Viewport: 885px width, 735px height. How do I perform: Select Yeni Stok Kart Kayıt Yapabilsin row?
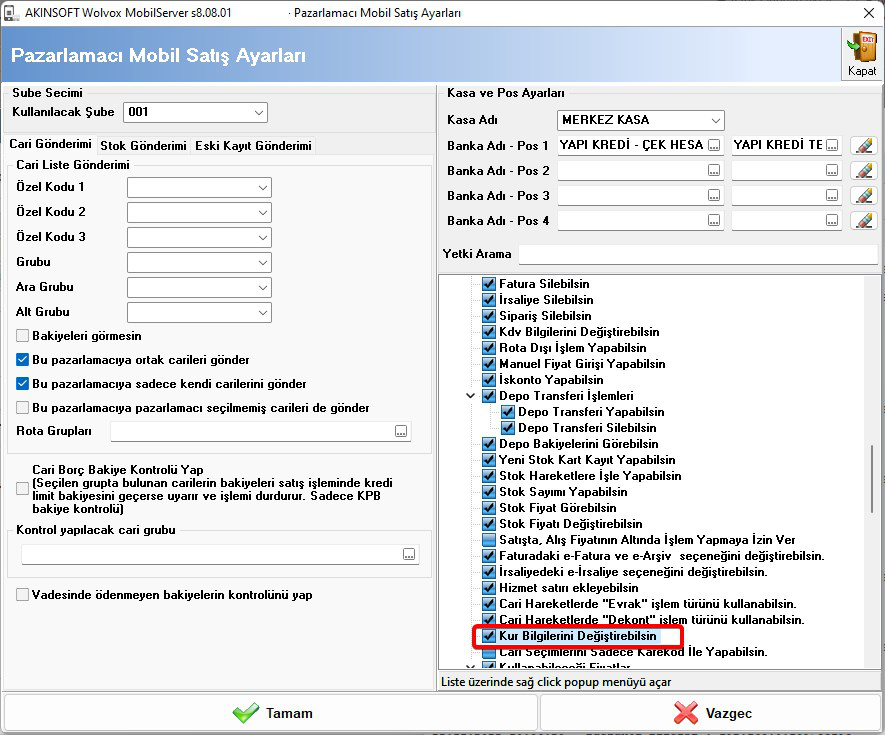pos(587,460)
